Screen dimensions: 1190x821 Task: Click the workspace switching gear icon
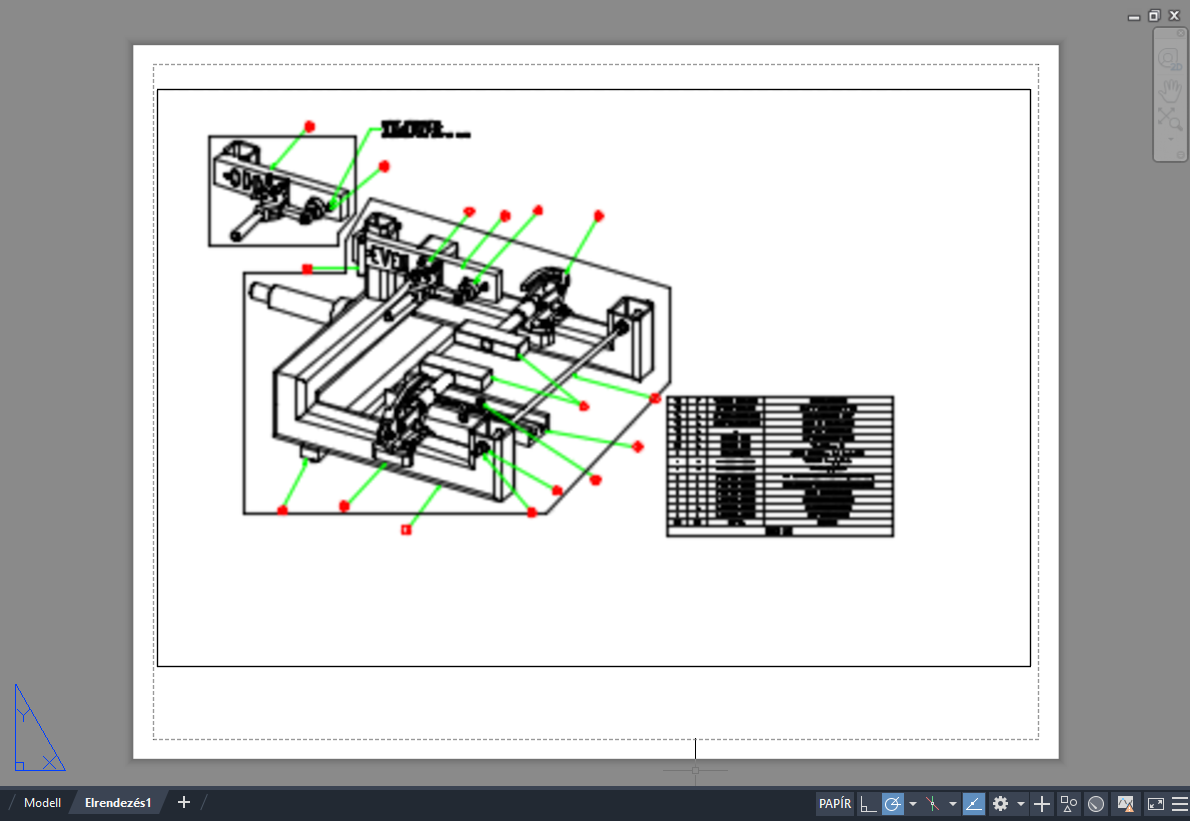[x=1001, y=804]
